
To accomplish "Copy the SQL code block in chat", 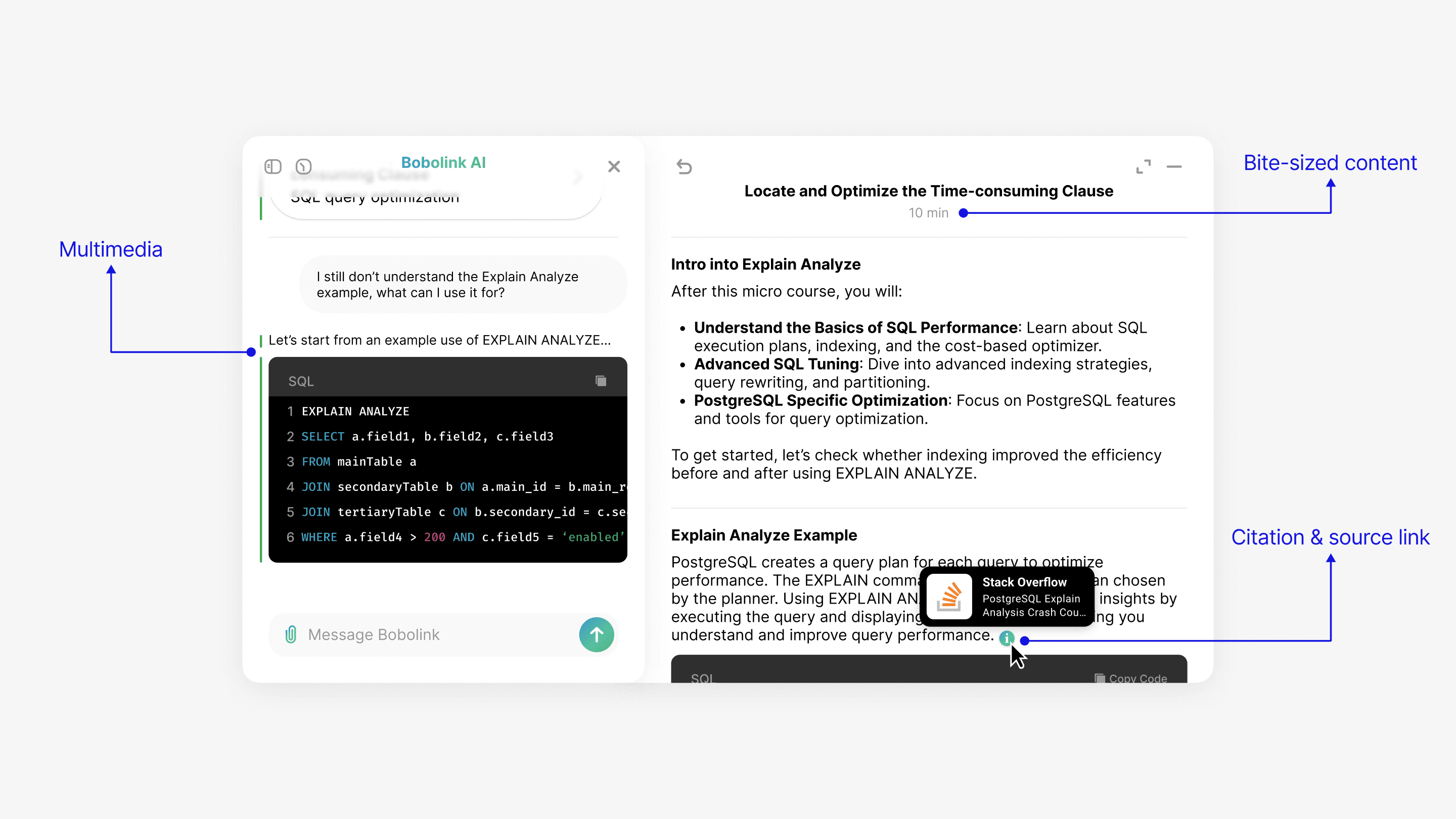I will tap(601, 381).
